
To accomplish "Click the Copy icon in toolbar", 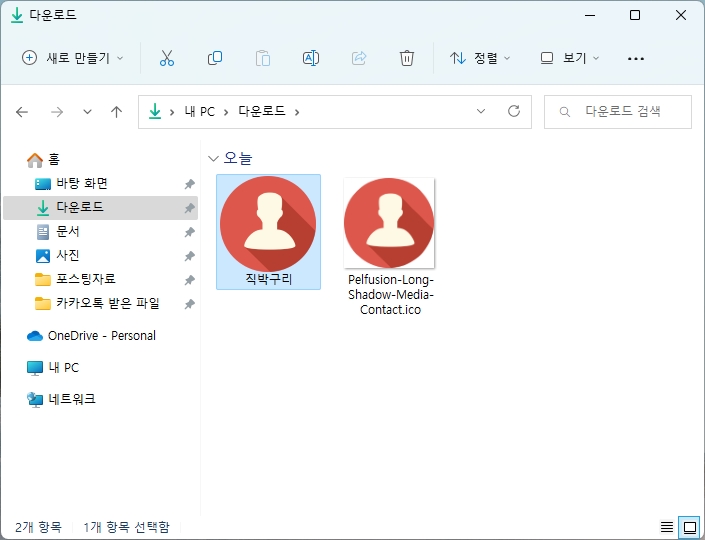I will pos(214,58).
